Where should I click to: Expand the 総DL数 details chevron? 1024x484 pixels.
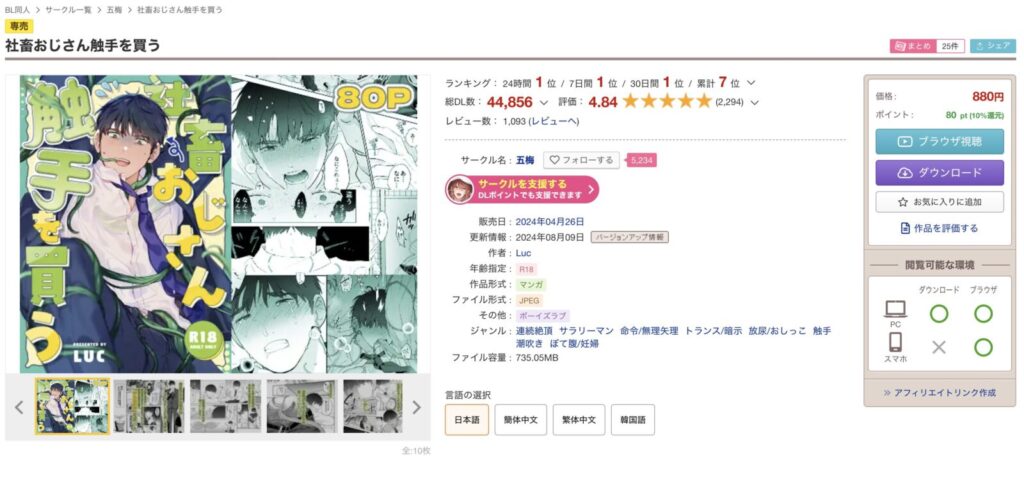coord(543,103)
